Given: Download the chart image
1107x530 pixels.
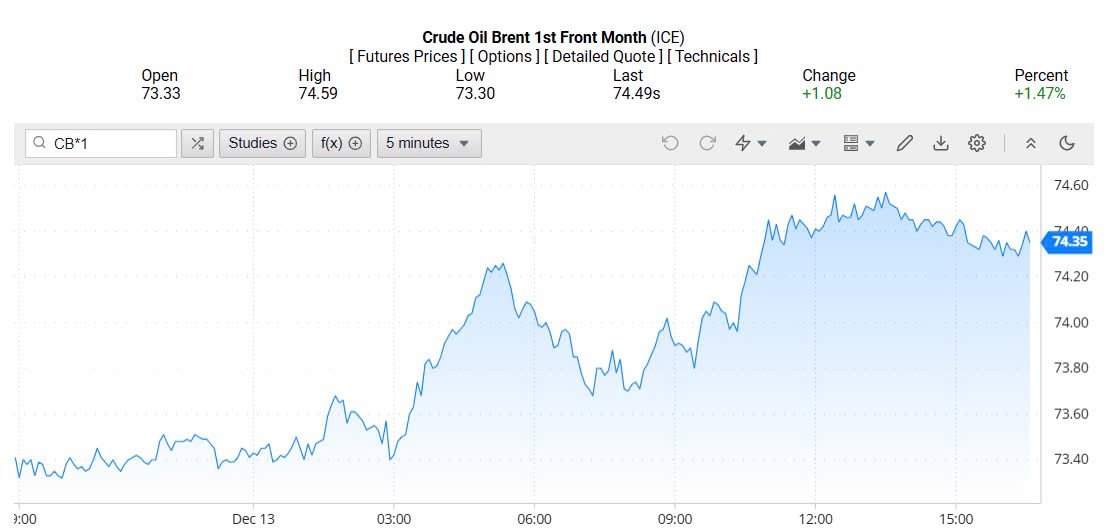Looking at the screenshot, I should 940,143.
